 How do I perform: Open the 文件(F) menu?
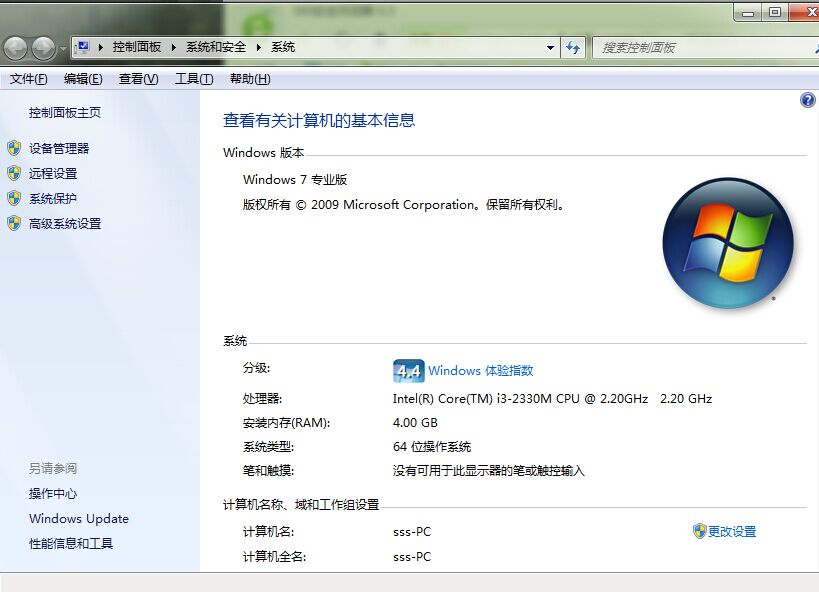point(29,79)
